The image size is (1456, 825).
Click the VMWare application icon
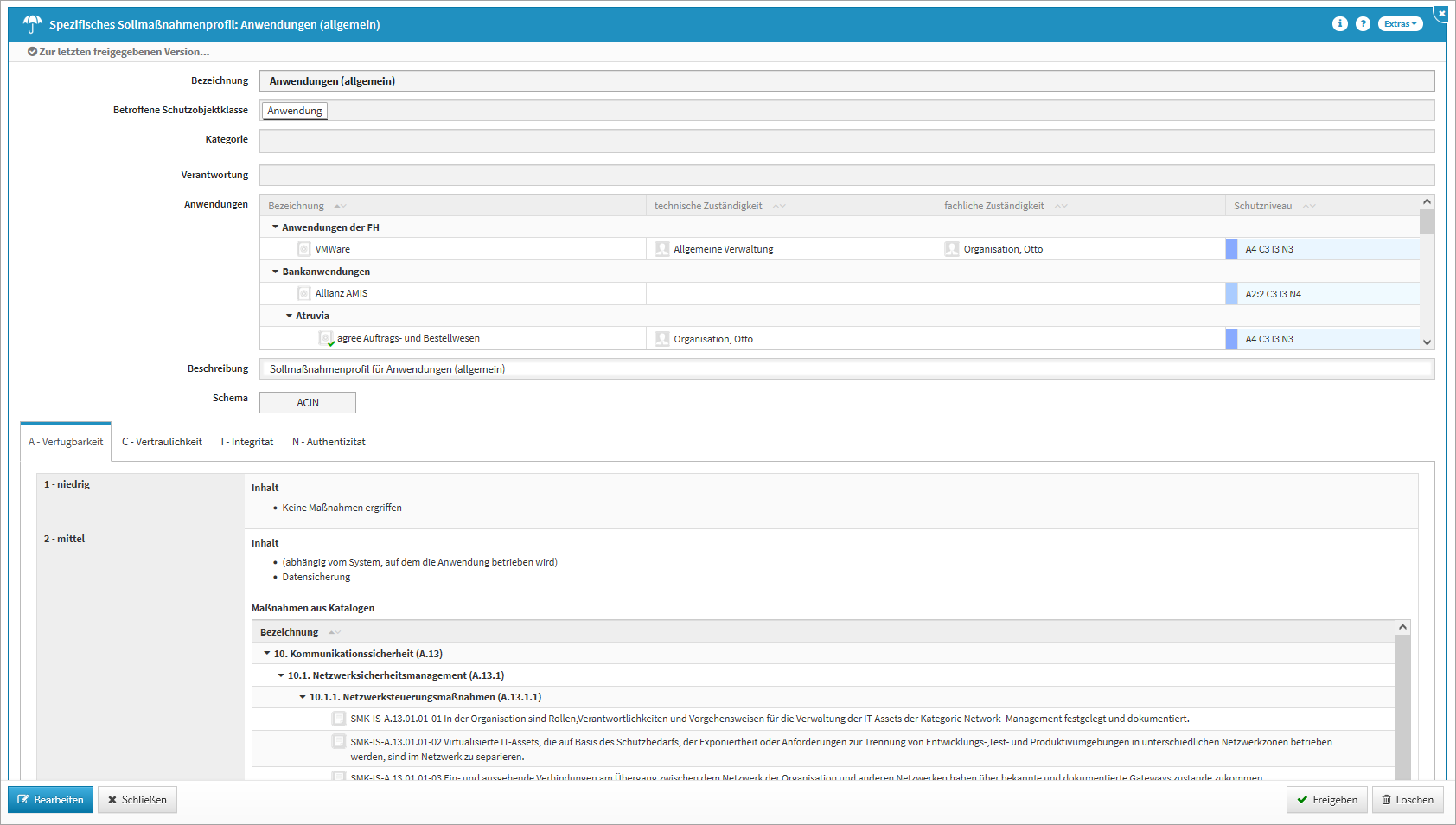(x=303, y=249)
